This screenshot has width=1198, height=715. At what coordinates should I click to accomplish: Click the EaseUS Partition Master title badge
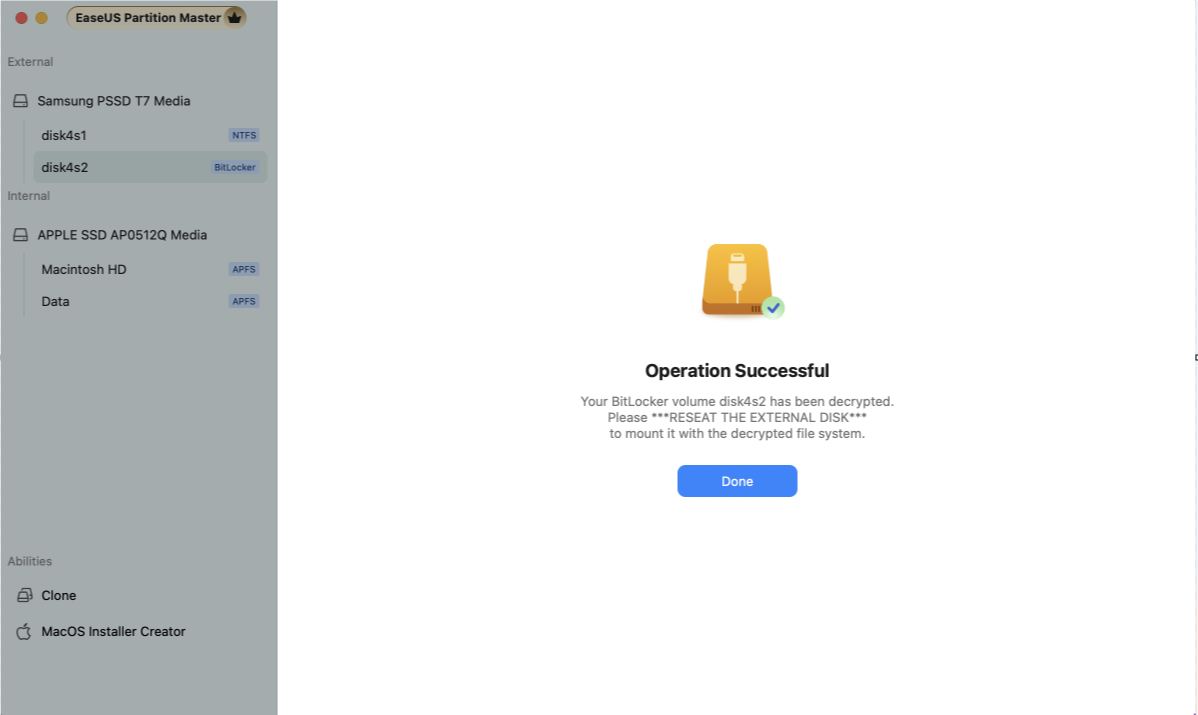click(x=157, y=18)
